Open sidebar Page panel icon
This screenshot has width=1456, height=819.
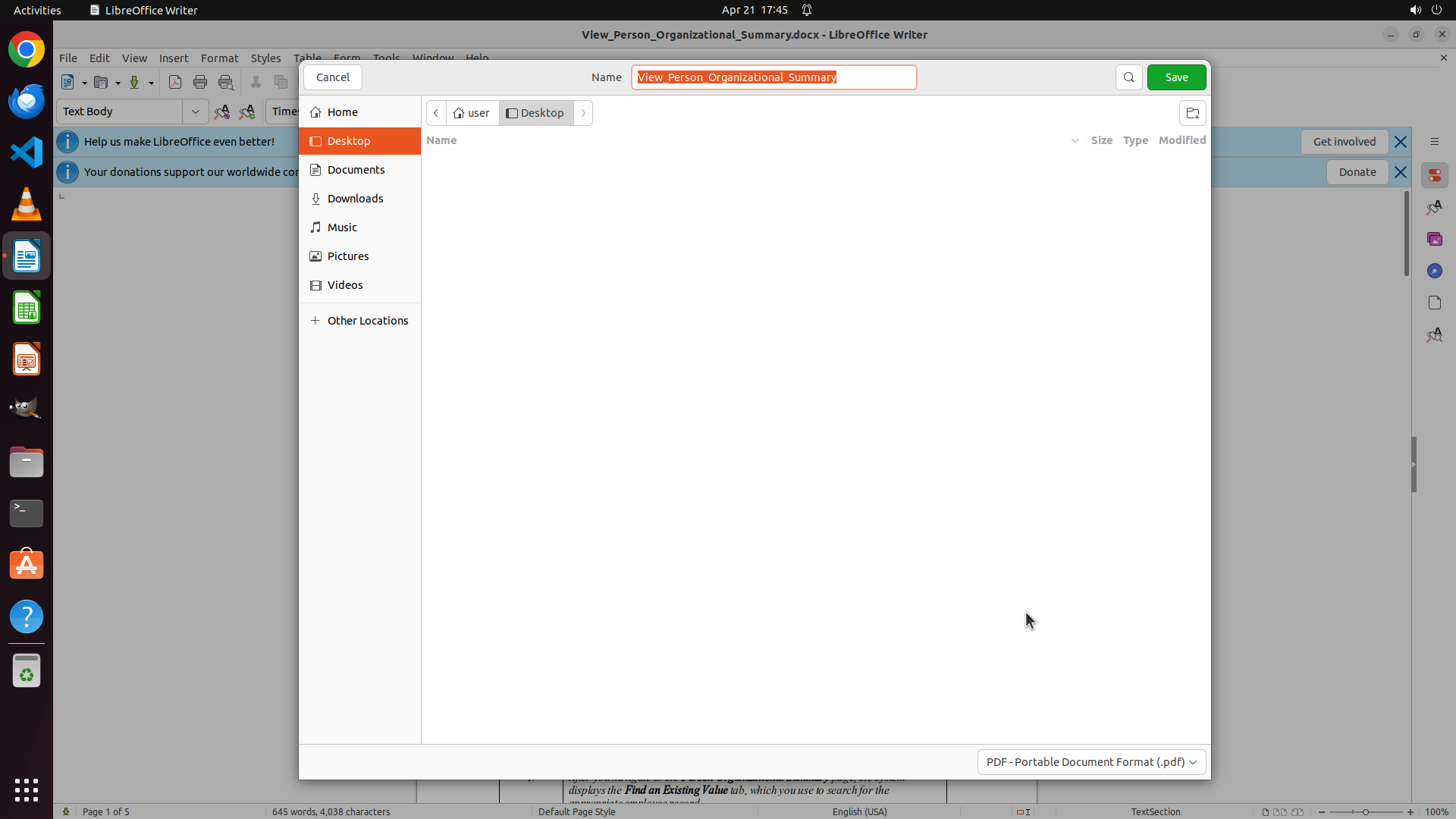tap(1434, 303)
